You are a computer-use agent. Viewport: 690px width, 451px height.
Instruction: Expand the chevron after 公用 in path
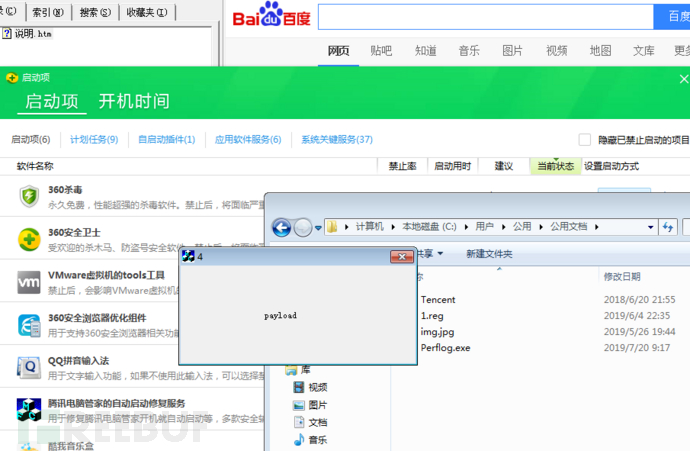point(541,227)
